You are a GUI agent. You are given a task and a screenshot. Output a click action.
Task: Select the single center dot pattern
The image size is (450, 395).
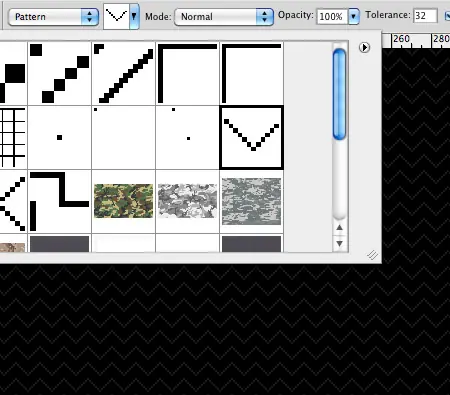[60, 137]
